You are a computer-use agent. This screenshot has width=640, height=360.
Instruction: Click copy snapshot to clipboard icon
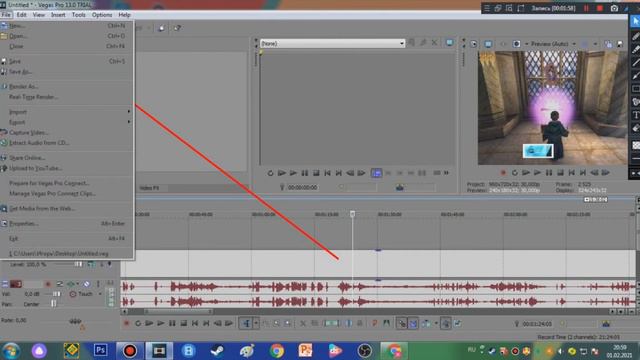tap(608, 44)
